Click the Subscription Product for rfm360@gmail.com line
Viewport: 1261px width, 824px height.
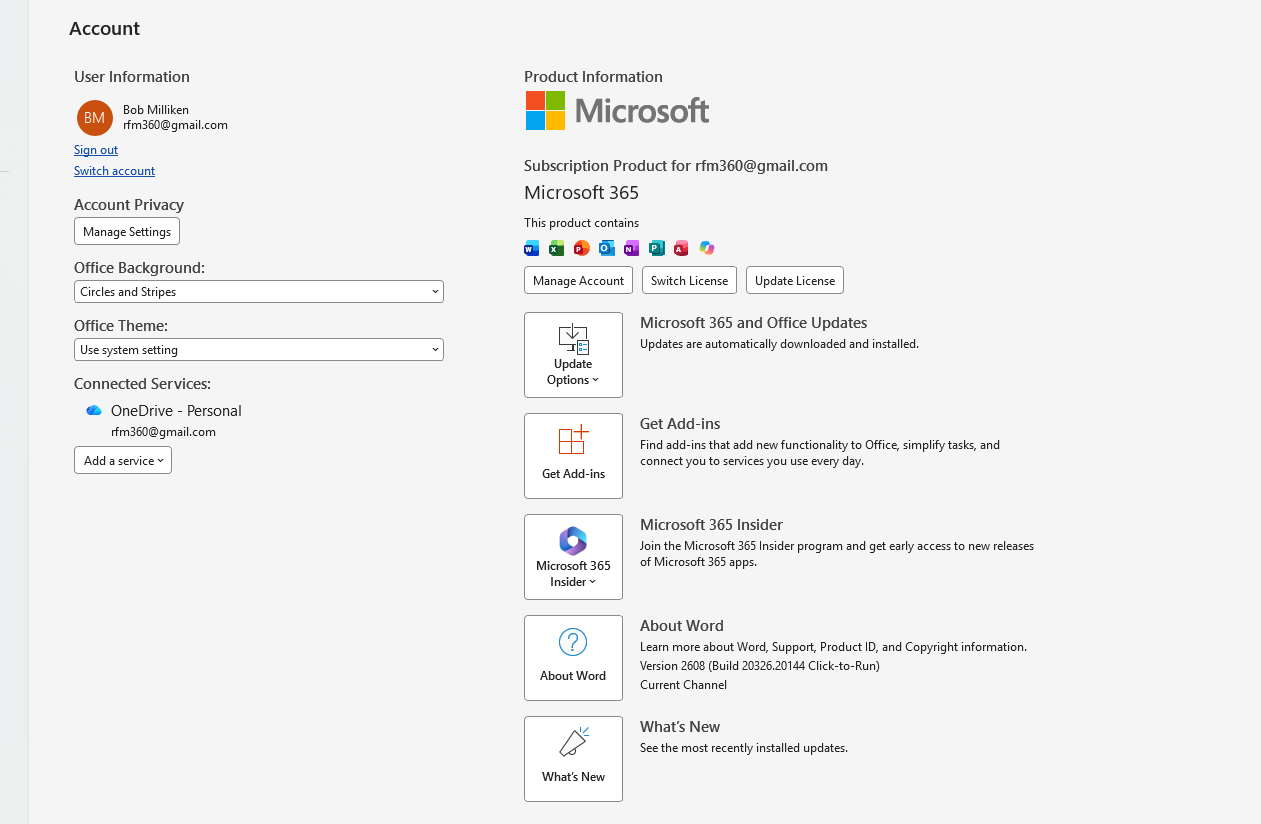point(676,166)
